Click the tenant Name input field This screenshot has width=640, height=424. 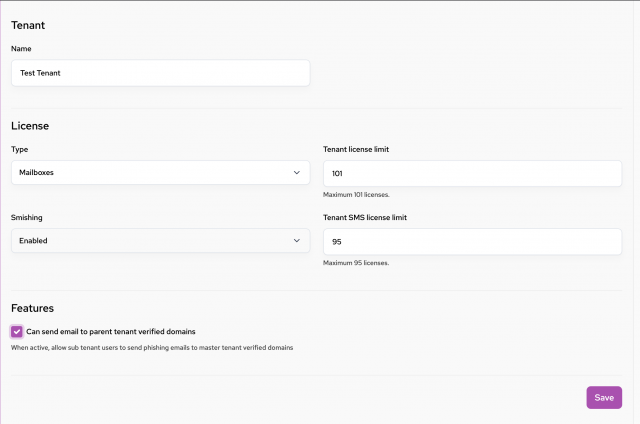(160, 73)
